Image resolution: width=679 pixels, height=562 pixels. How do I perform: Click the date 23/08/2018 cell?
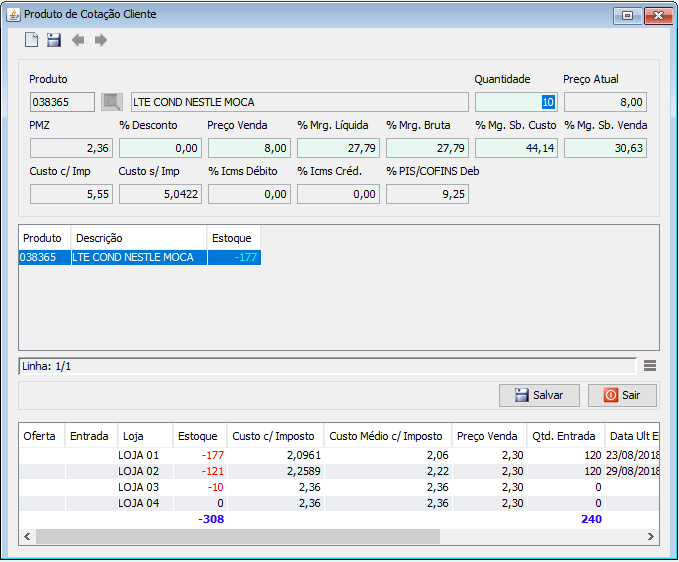(x=632, y=455)
